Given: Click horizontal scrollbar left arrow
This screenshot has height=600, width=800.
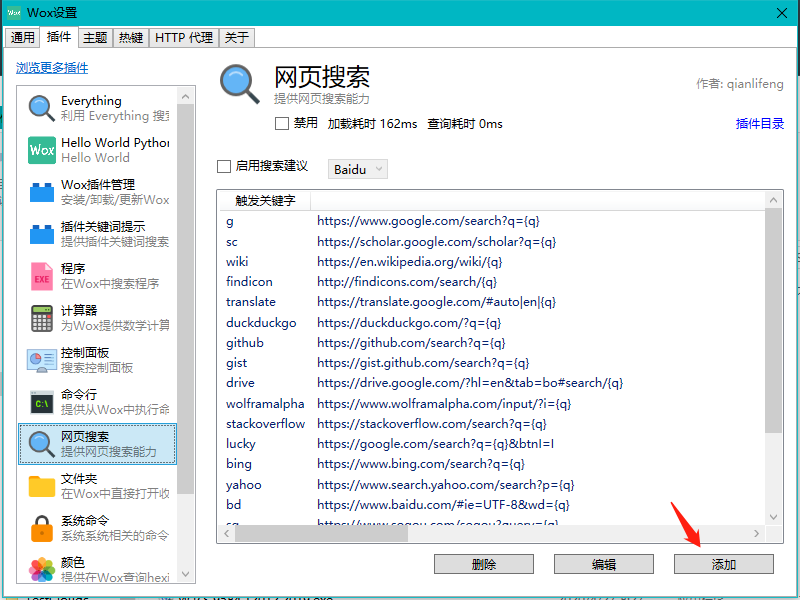Looking at the screenshot, I should tap(227, 534).
